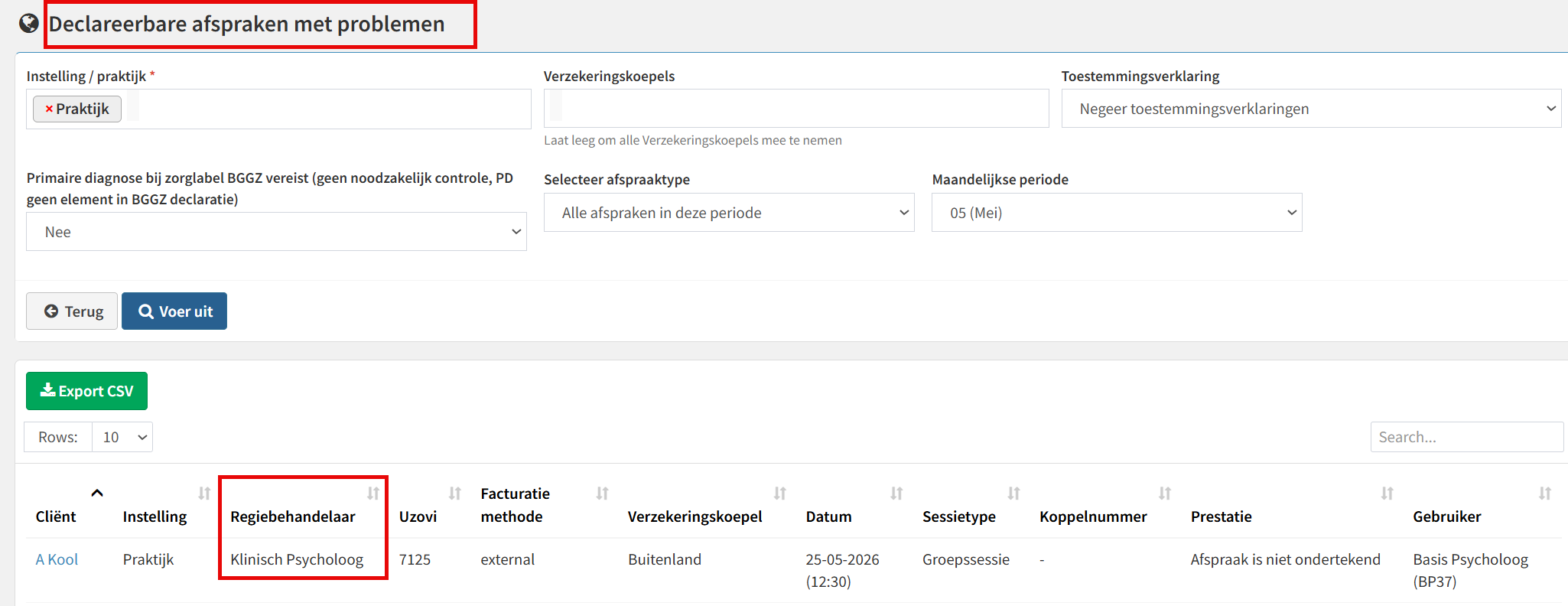Sort by Koppelnummer column sort icon
This screenshot has height=606, width=1568.
[x=1165, y=494]
